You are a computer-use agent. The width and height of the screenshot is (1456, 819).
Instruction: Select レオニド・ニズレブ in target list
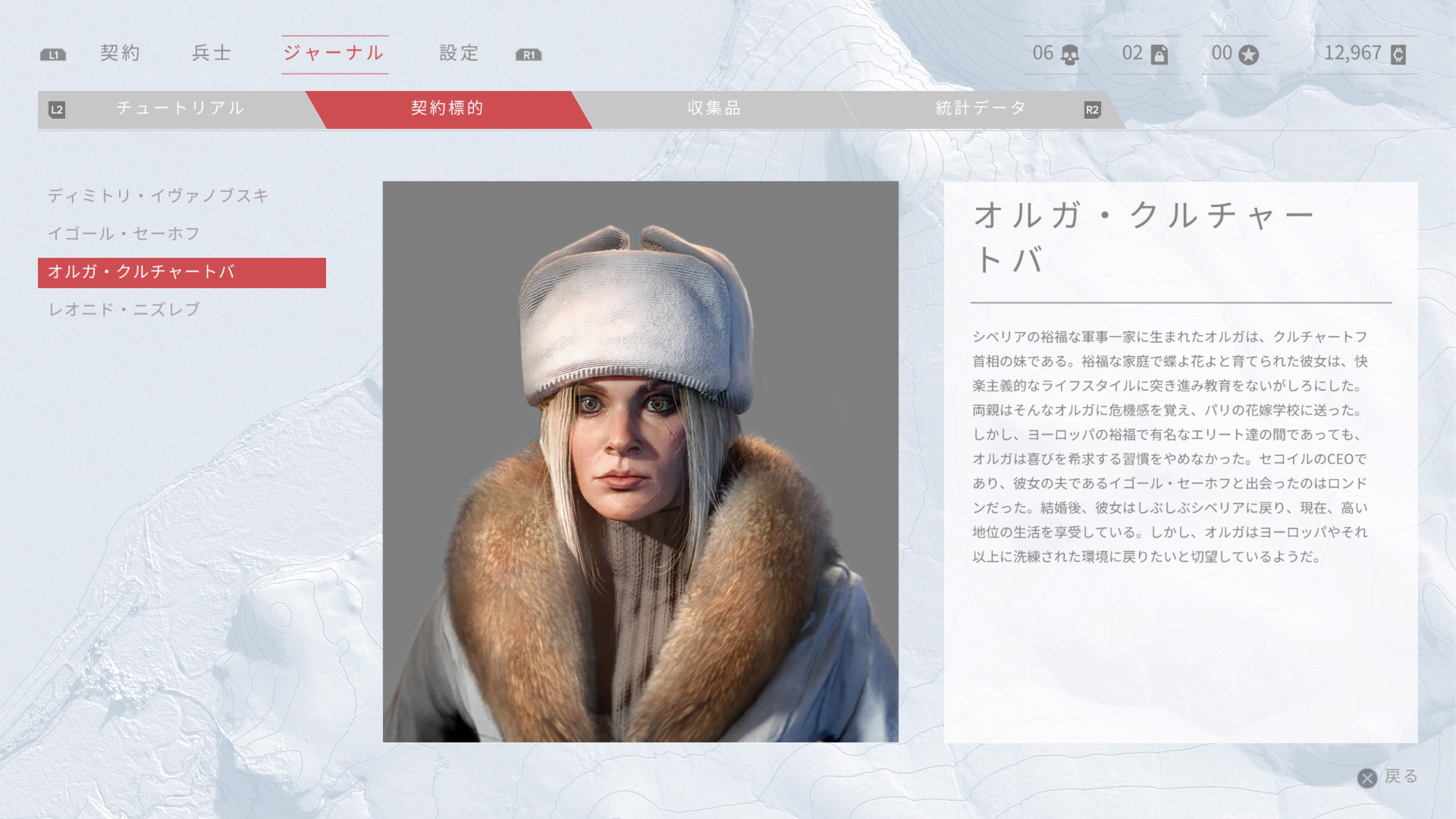[124, 310]
